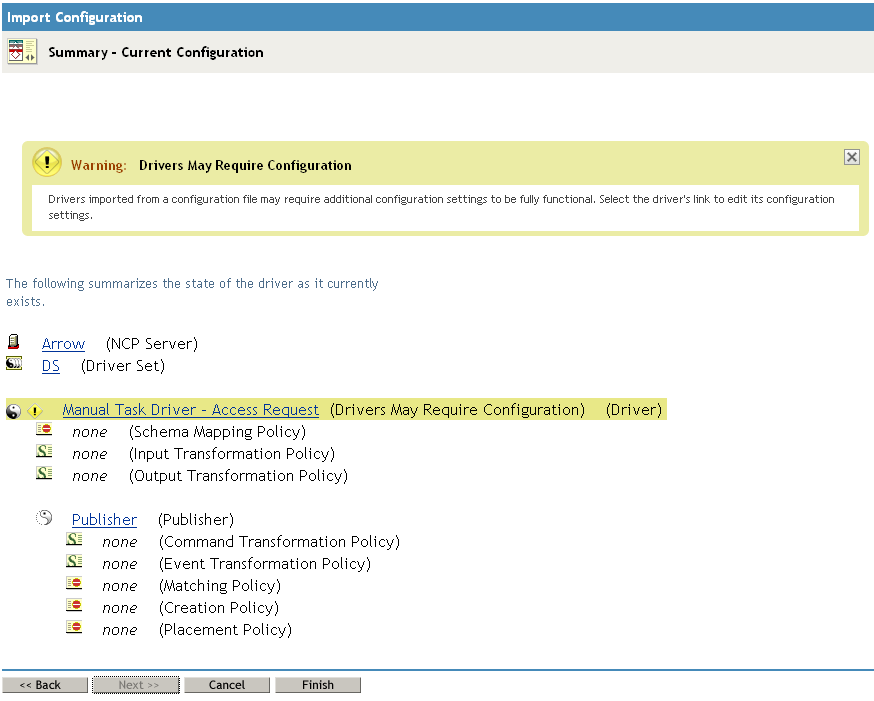This screenshot has height=701, width=874.
Task: Click Finish to complete the import
Action: tap(317, 685)
